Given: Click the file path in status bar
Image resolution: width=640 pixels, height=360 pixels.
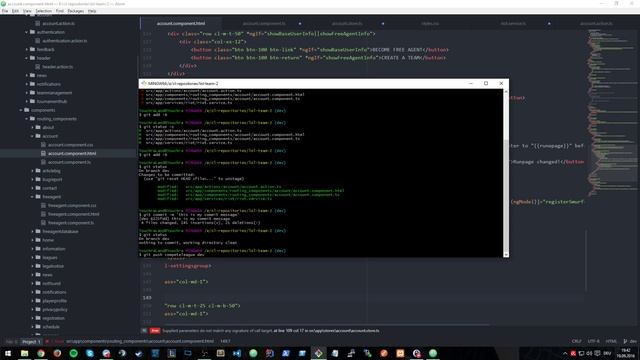Looking at the screenshot, I should (x=140, y=341).
